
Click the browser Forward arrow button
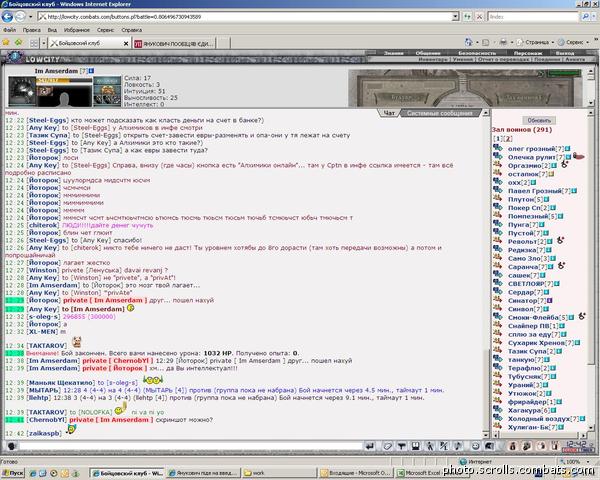pos(20,17)
